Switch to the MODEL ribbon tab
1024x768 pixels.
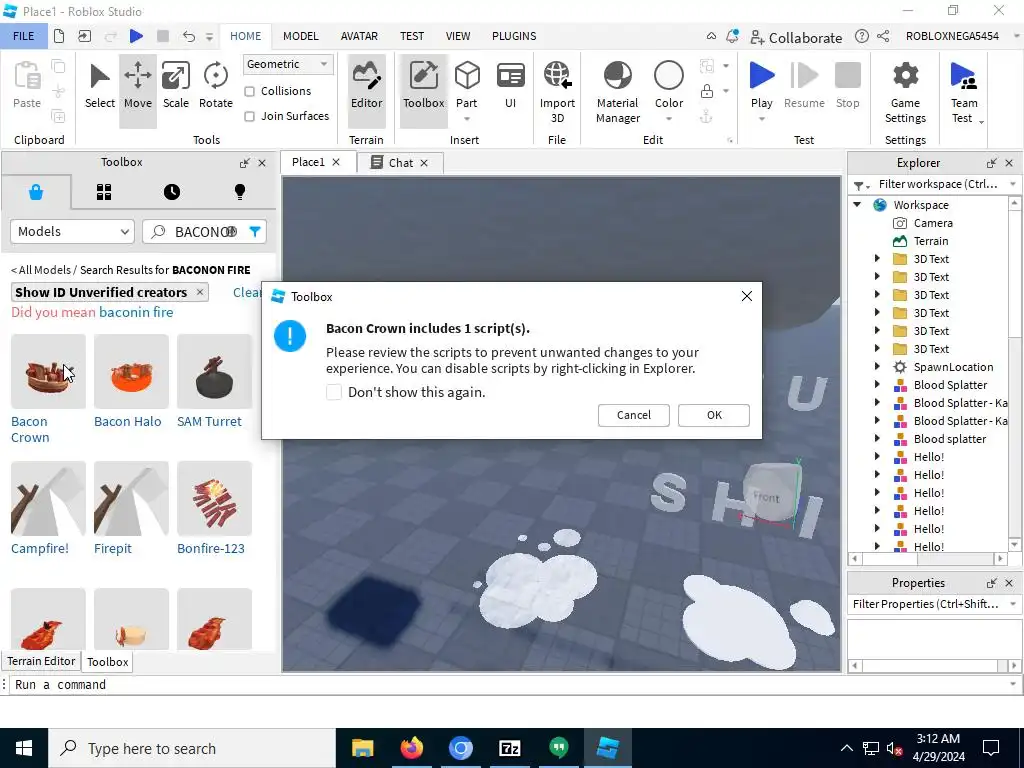click(x=300, y=36)
